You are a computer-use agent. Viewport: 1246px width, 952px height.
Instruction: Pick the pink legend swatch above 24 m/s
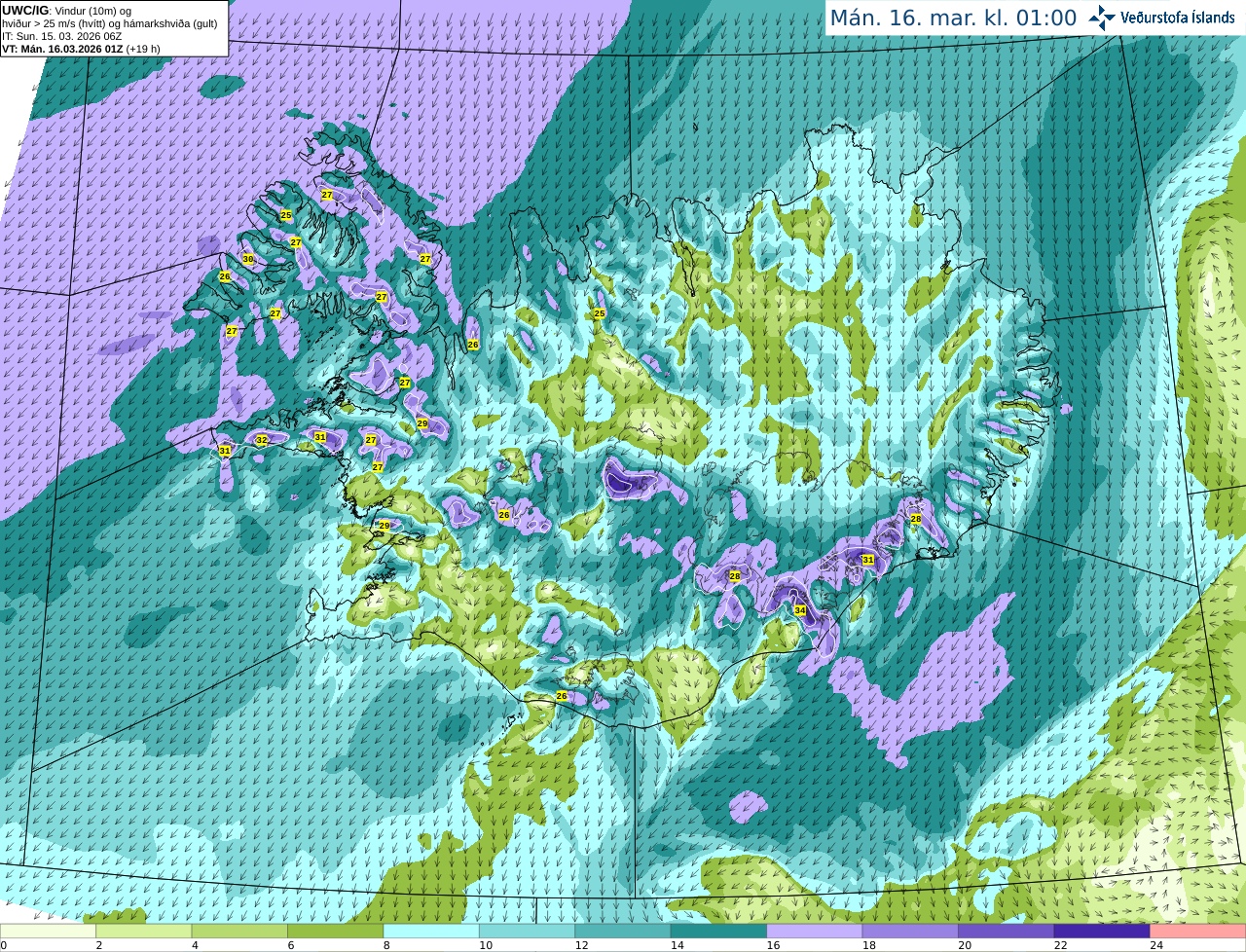tap(1197, 931)
